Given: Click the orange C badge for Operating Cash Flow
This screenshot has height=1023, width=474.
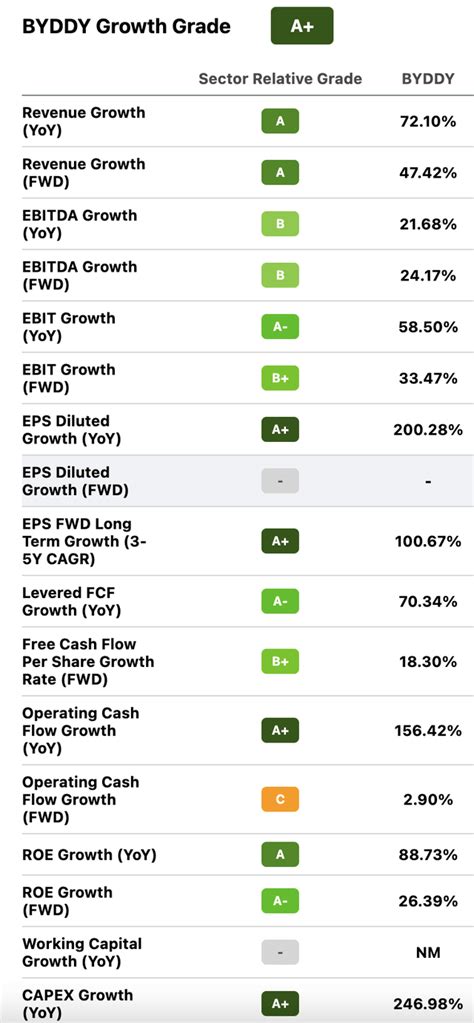Looking at the screenshot, I should click(x=280, y=799).
